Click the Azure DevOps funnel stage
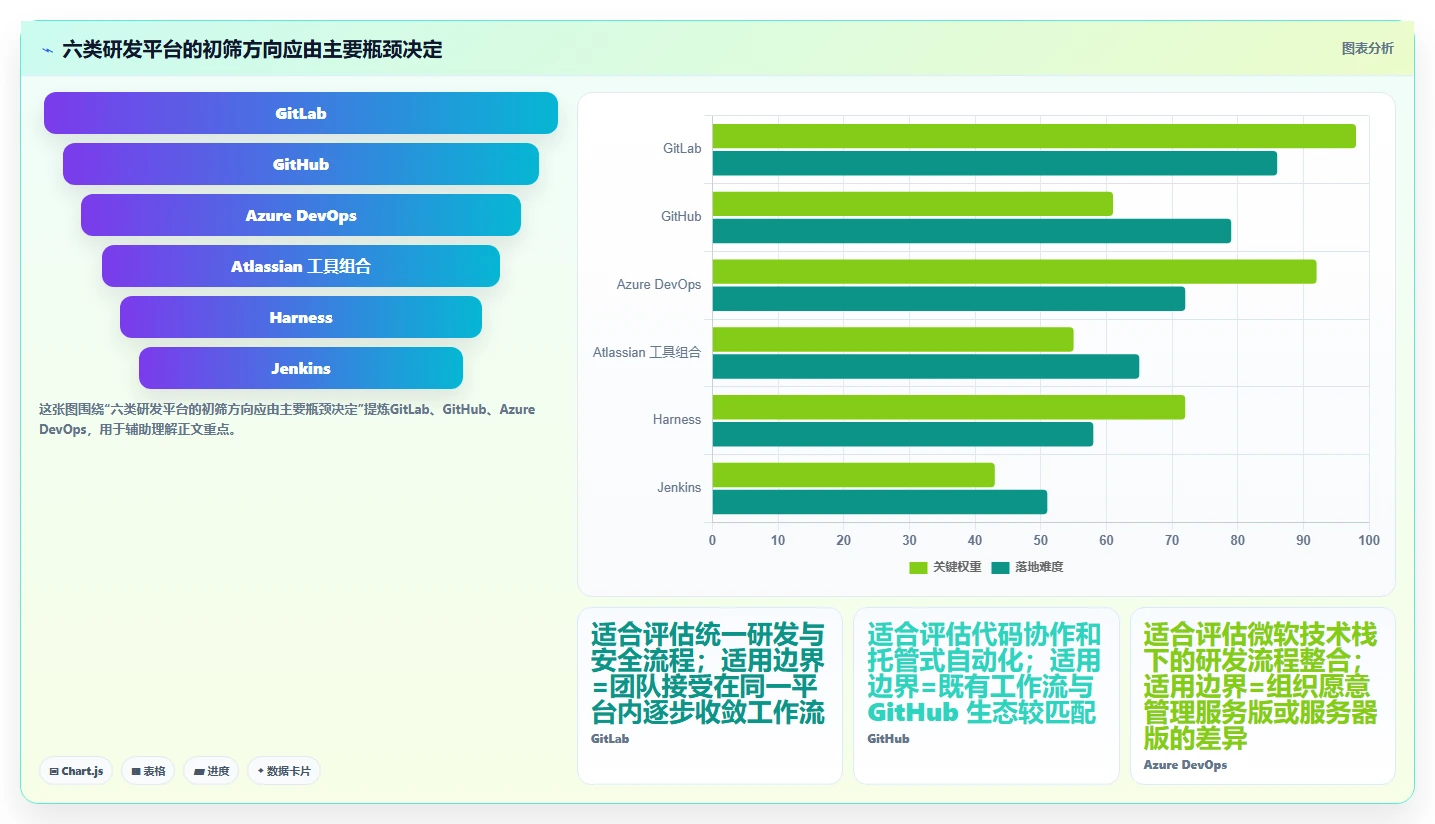Screen dimensions: 1435x824 tap(301, 215)
